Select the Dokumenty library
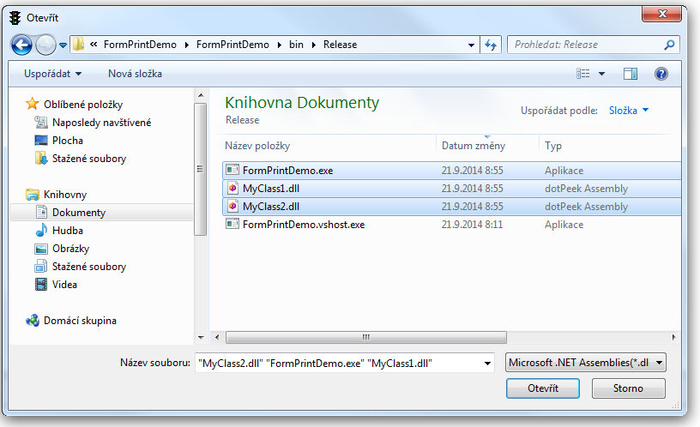This screenshot has width=700, height=427. click(x=79, y=212)
